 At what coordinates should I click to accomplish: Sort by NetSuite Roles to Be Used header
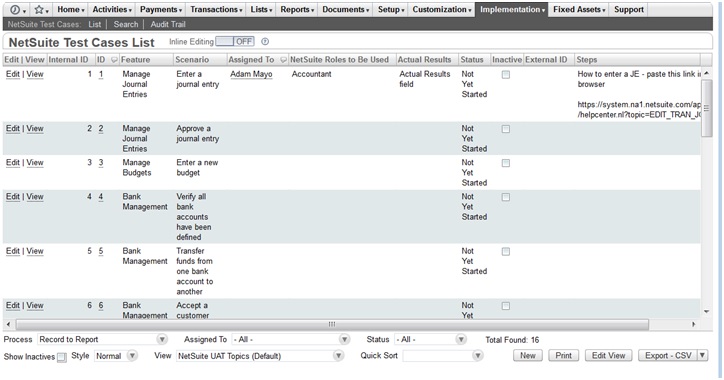click(339, 60)
